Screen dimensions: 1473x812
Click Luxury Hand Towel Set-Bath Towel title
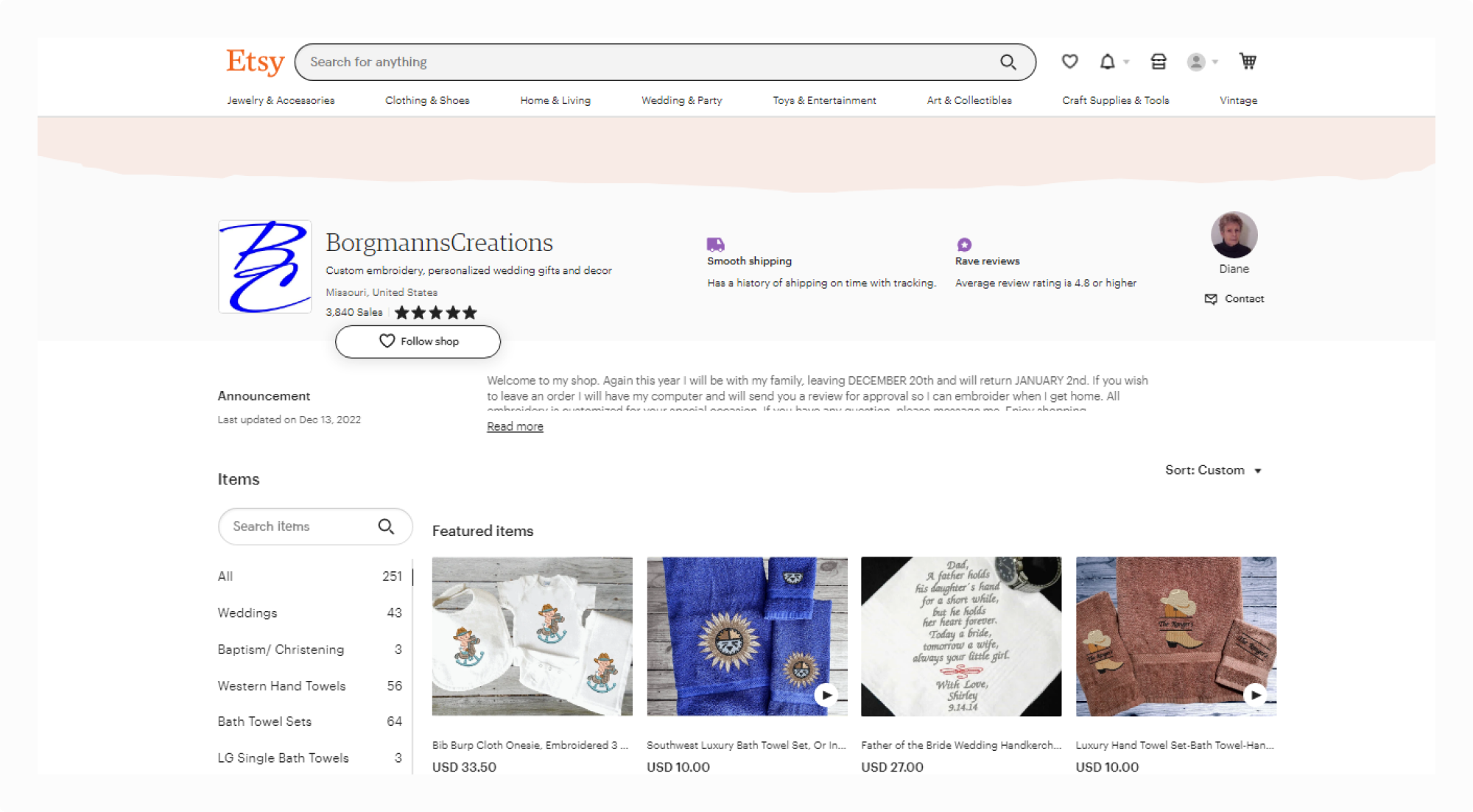click(1175, 745)
